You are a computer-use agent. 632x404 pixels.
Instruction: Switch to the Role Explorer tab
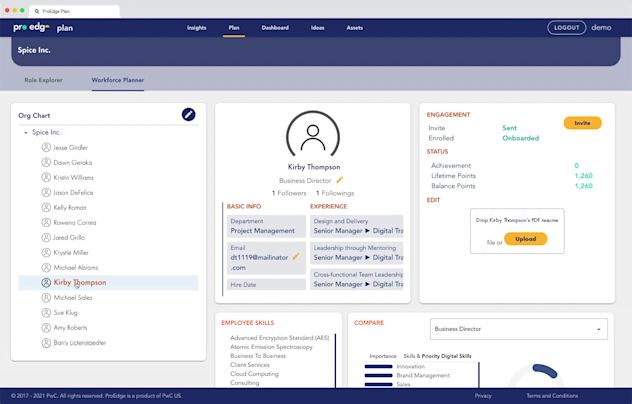coord(44,80)
